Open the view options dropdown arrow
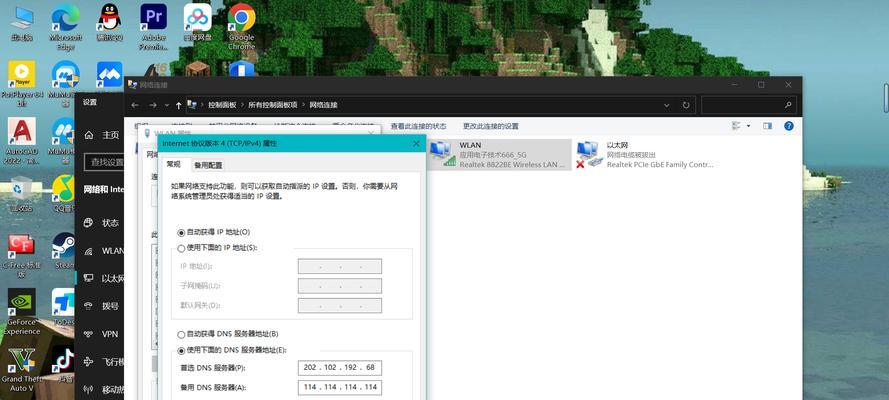The width and height of the screenshot is (889, 400). [x=748, y=126]
